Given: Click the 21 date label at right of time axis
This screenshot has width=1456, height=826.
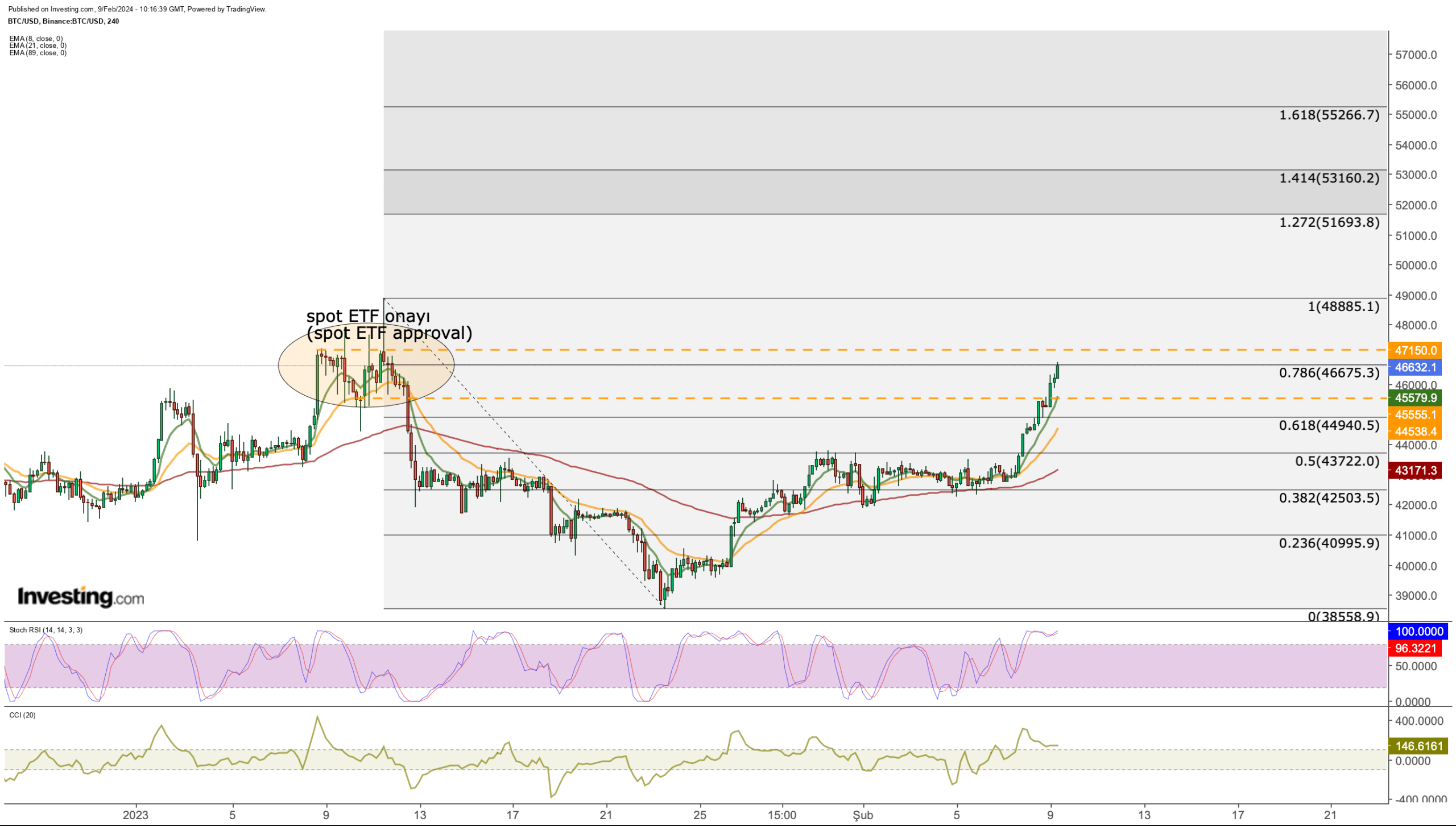Looking at the screenshot, I should pyautogui.click(x=1330, y=815).
